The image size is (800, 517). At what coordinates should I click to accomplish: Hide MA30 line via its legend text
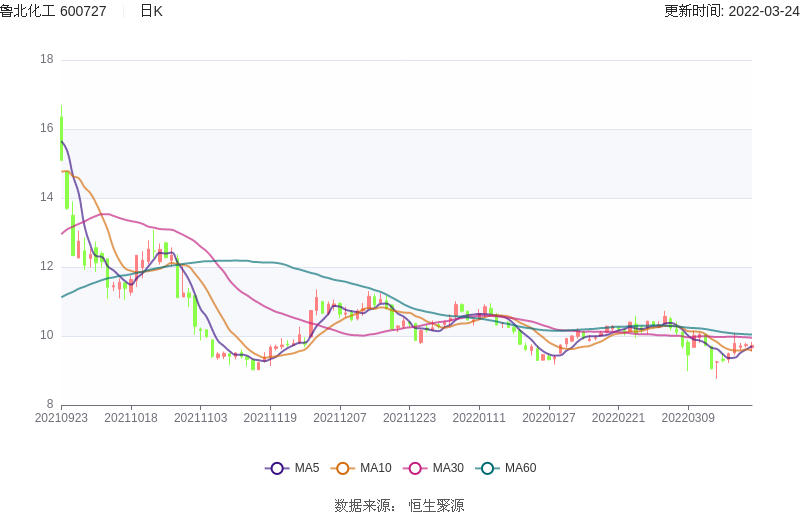[448, 468]
